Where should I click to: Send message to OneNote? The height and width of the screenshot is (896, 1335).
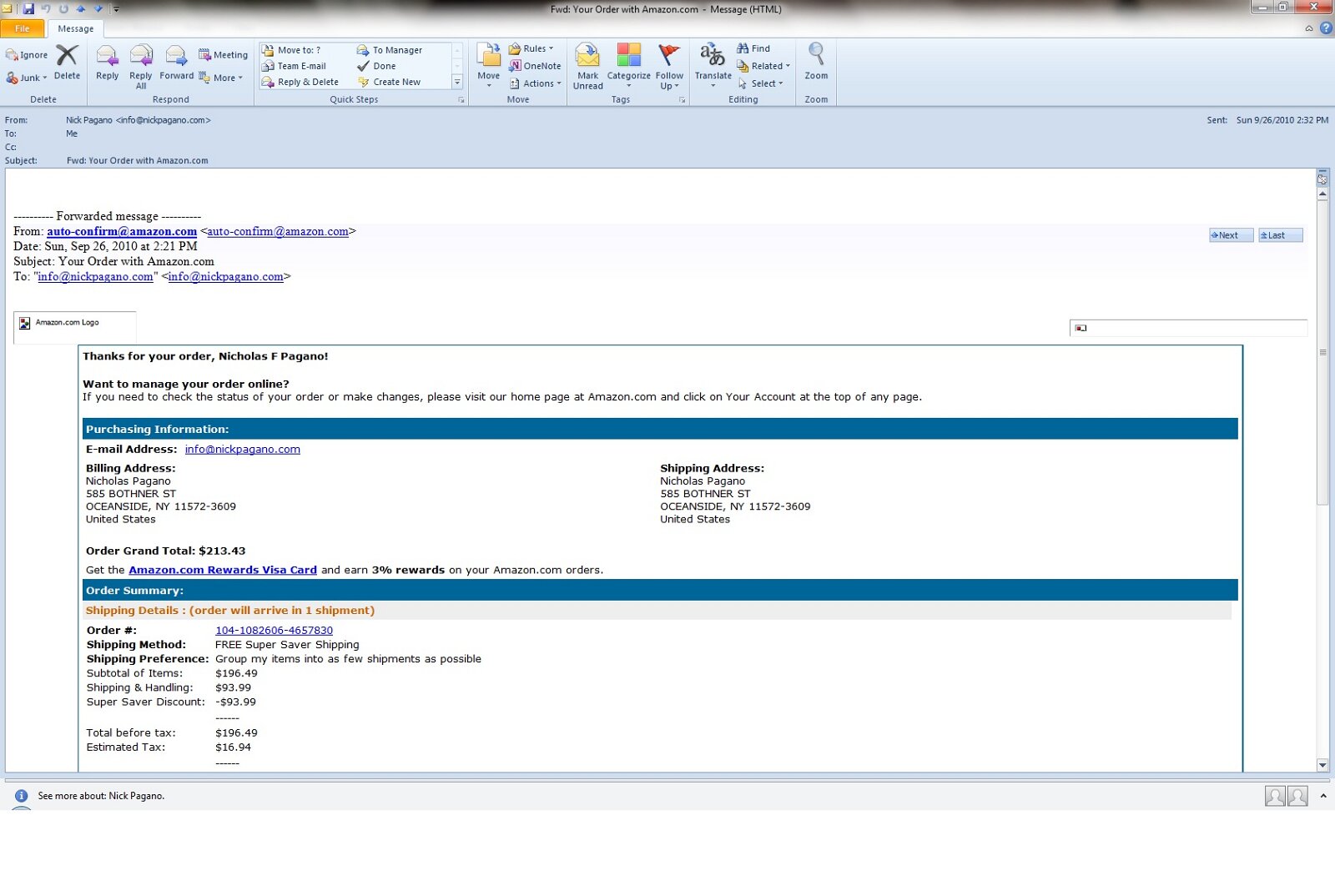(x=535, y=66)
